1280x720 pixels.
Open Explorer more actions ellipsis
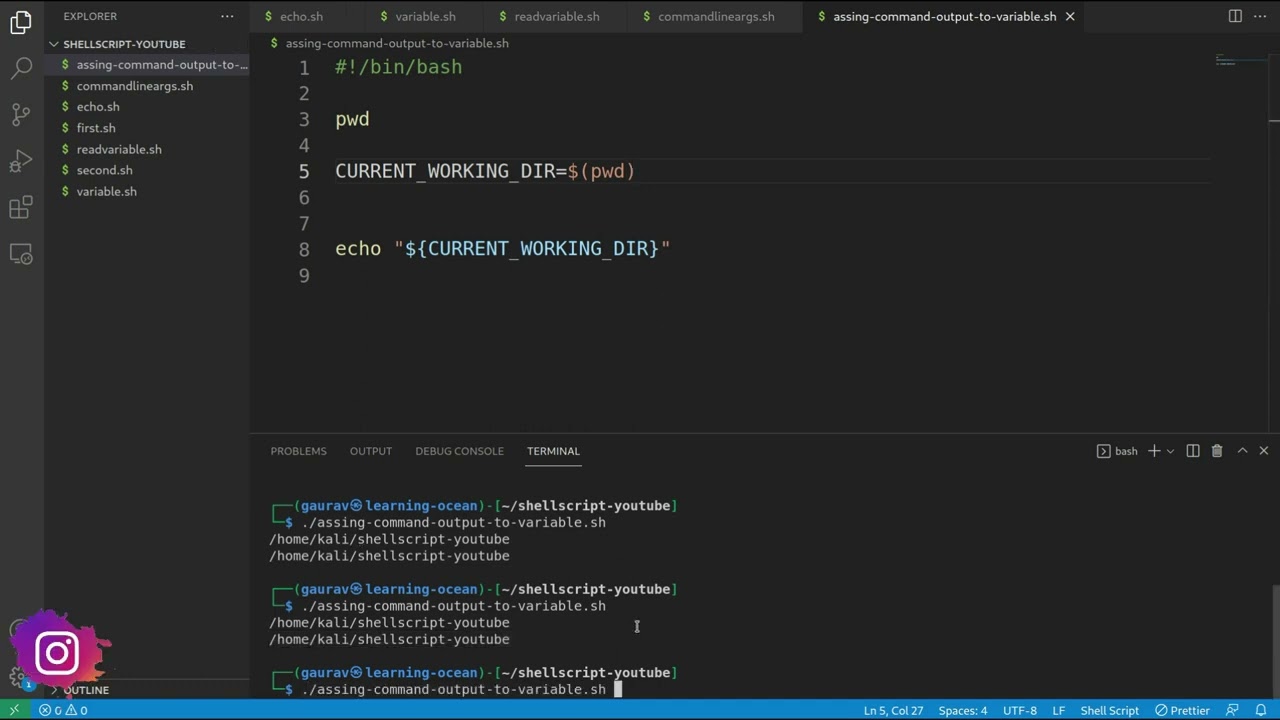[x=227, y=16]
